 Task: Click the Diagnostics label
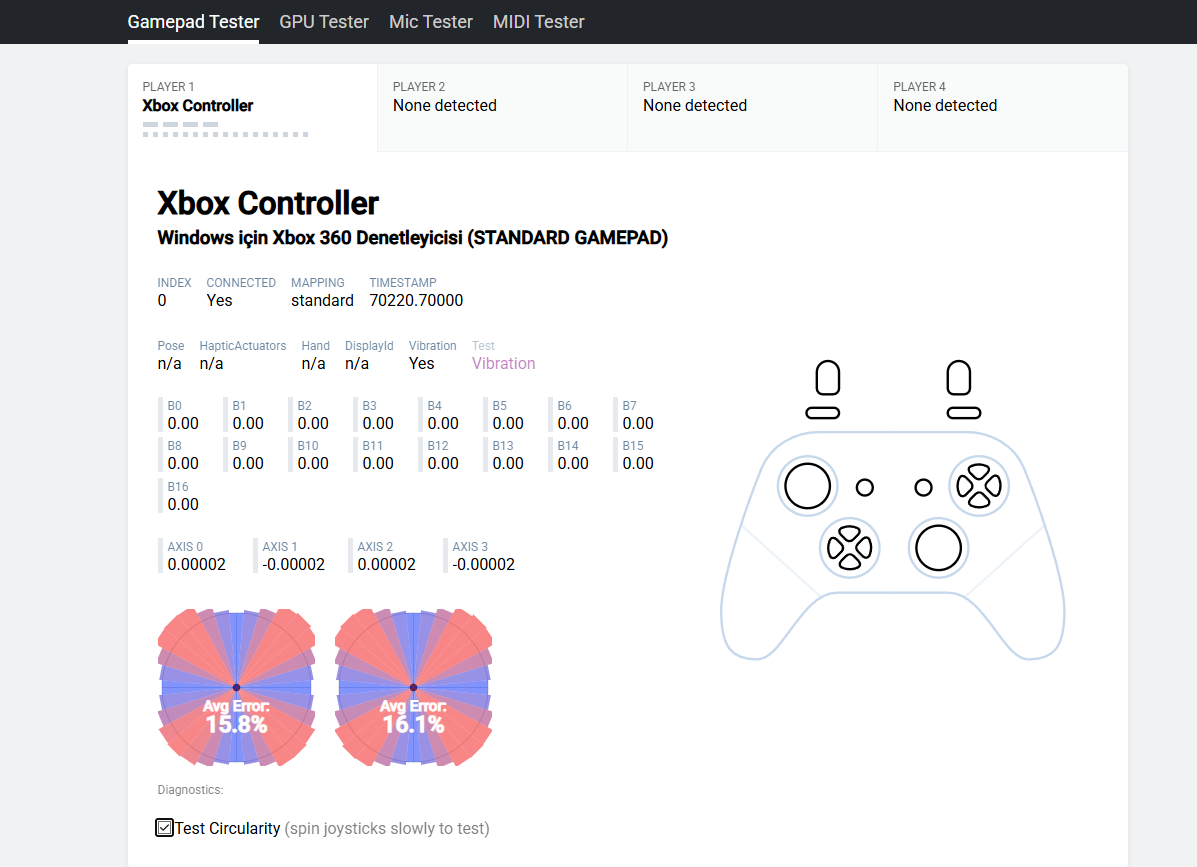pos(190,790)
